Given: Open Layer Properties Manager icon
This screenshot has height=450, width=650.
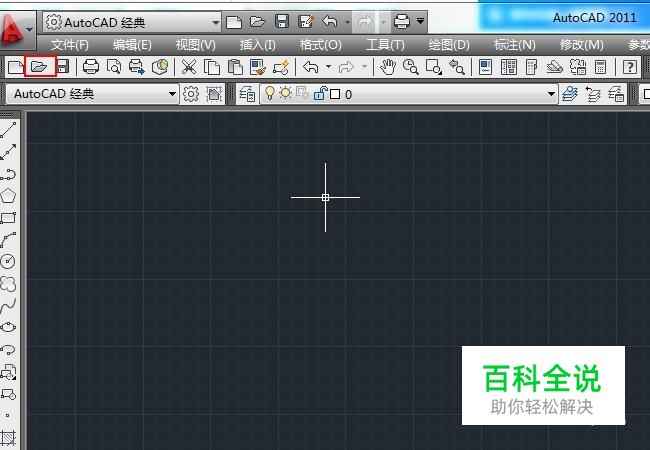Looking at the screenshot, I should (247, 94).
